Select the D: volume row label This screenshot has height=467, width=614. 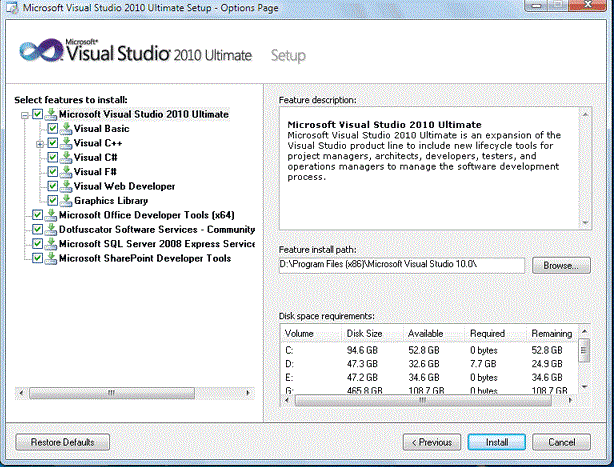click(x=289, y=364)
